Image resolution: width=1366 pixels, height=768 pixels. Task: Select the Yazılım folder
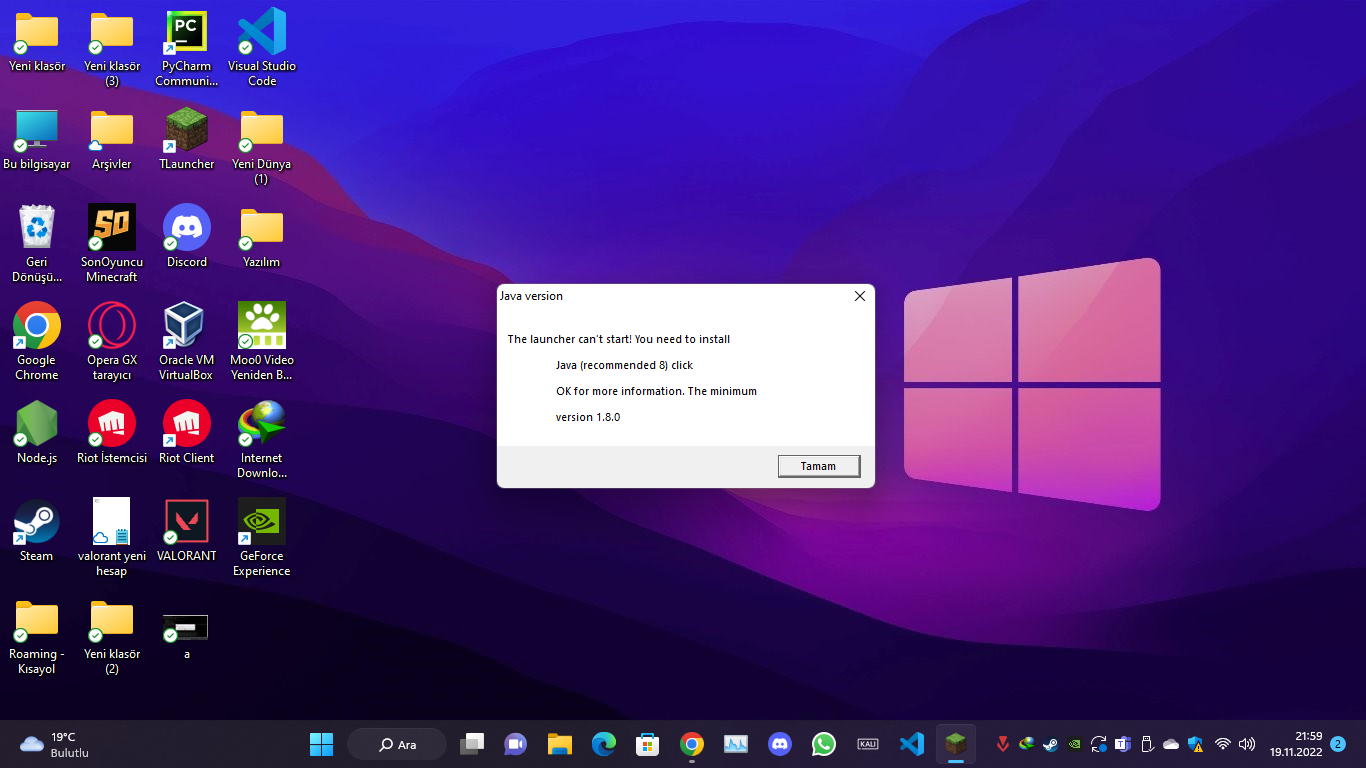262,236
